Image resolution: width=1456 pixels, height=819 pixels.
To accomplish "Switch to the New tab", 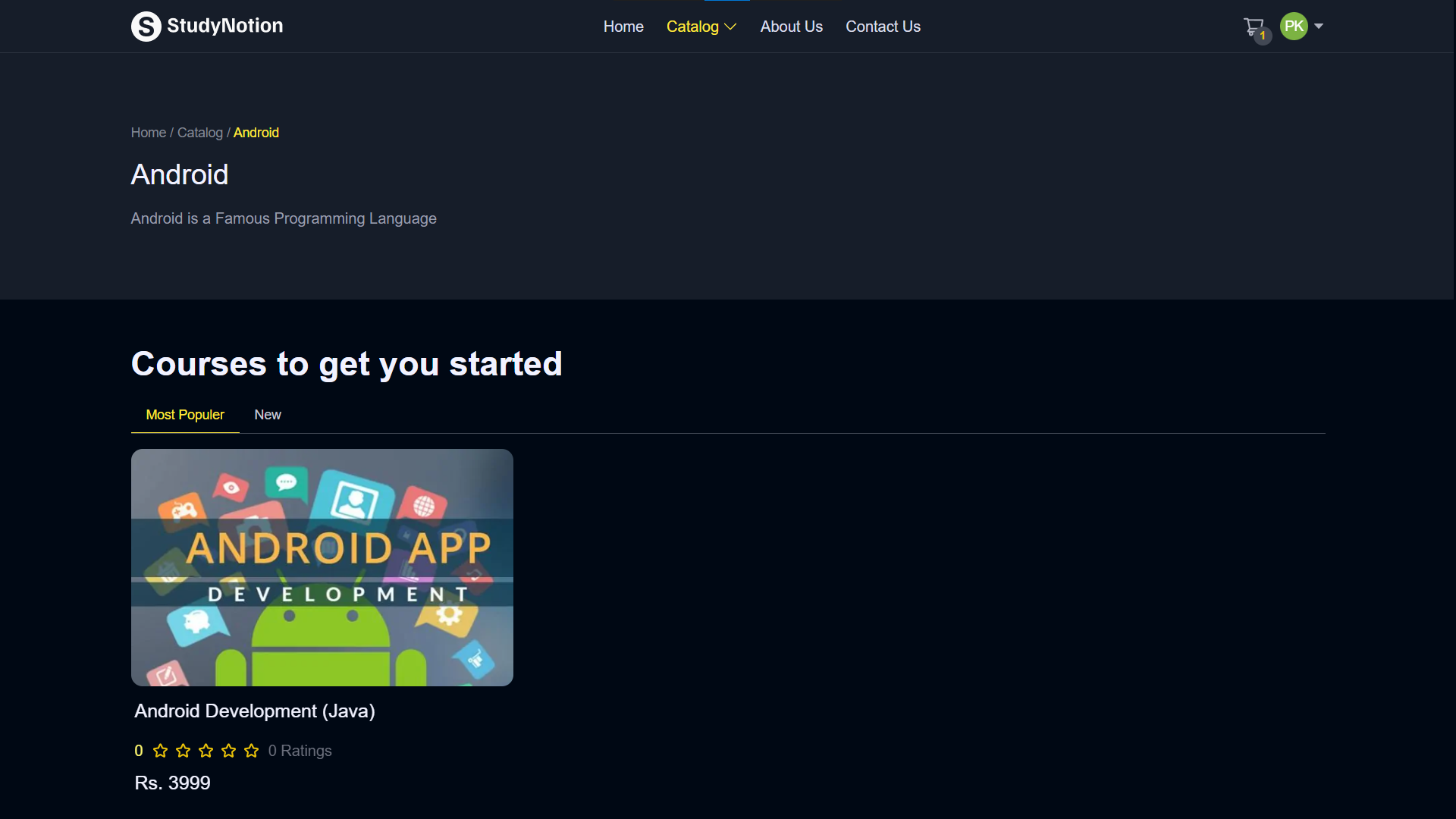I will [x=268, y=415].
